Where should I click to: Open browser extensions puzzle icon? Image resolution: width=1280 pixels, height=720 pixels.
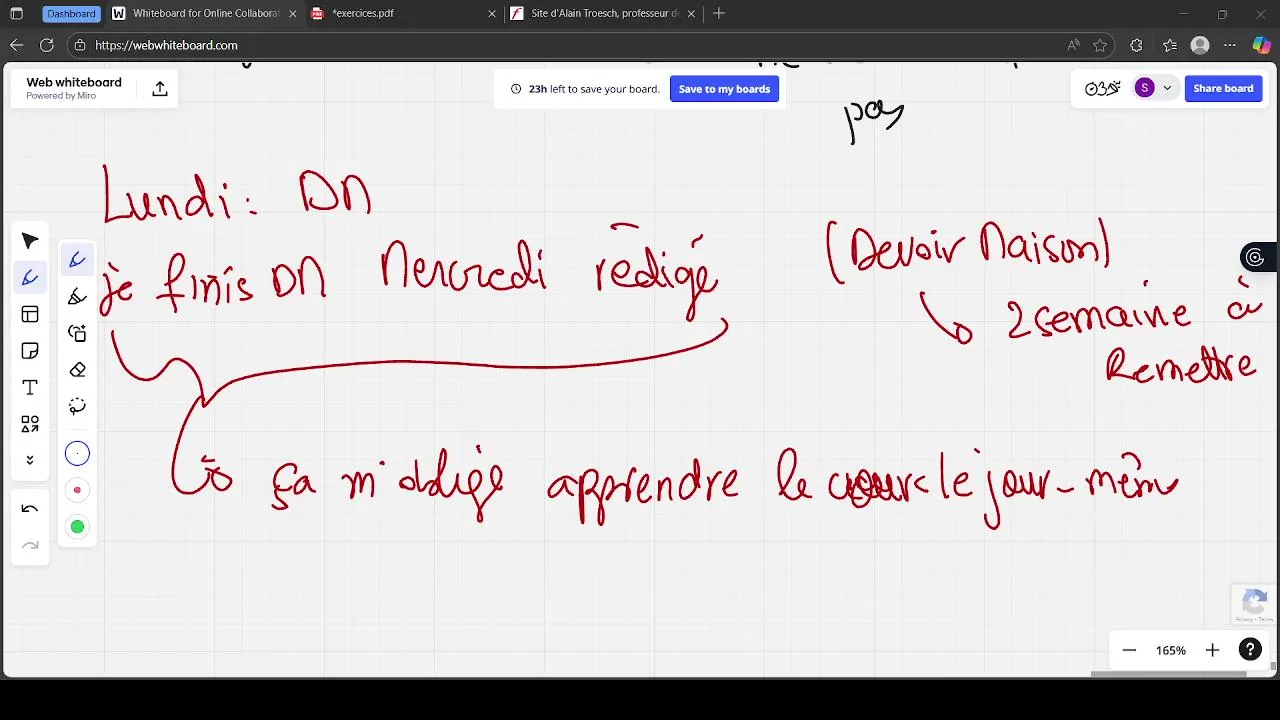click(x=1136, y=45)
